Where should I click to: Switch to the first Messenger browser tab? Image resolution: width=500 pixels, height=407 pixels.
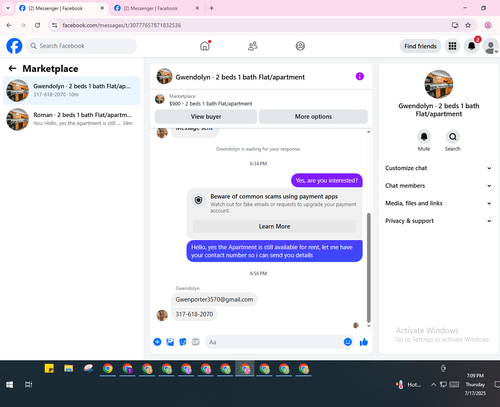[x=62, y=8]
